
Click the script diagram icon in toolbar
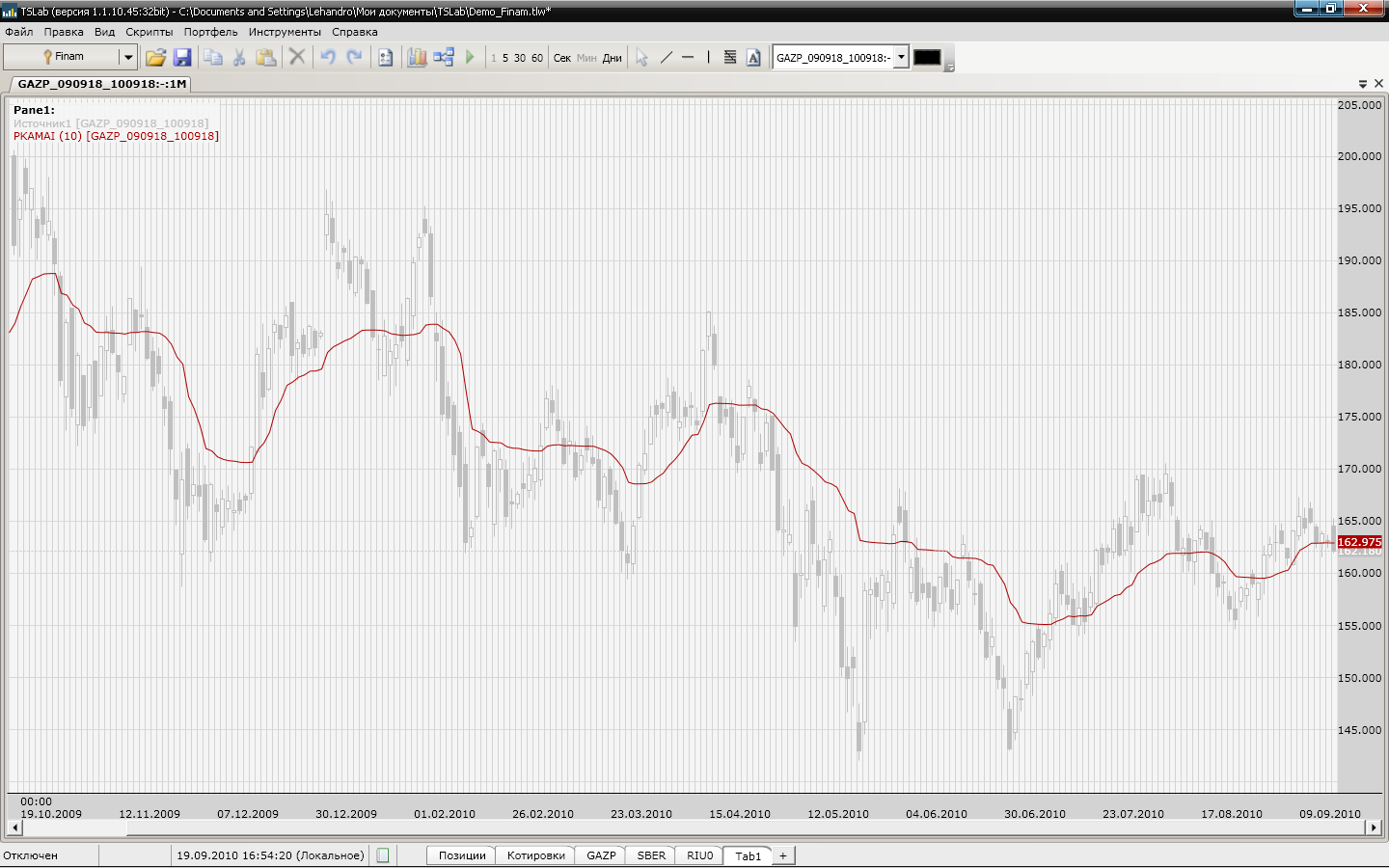click(x=444, y=58)
